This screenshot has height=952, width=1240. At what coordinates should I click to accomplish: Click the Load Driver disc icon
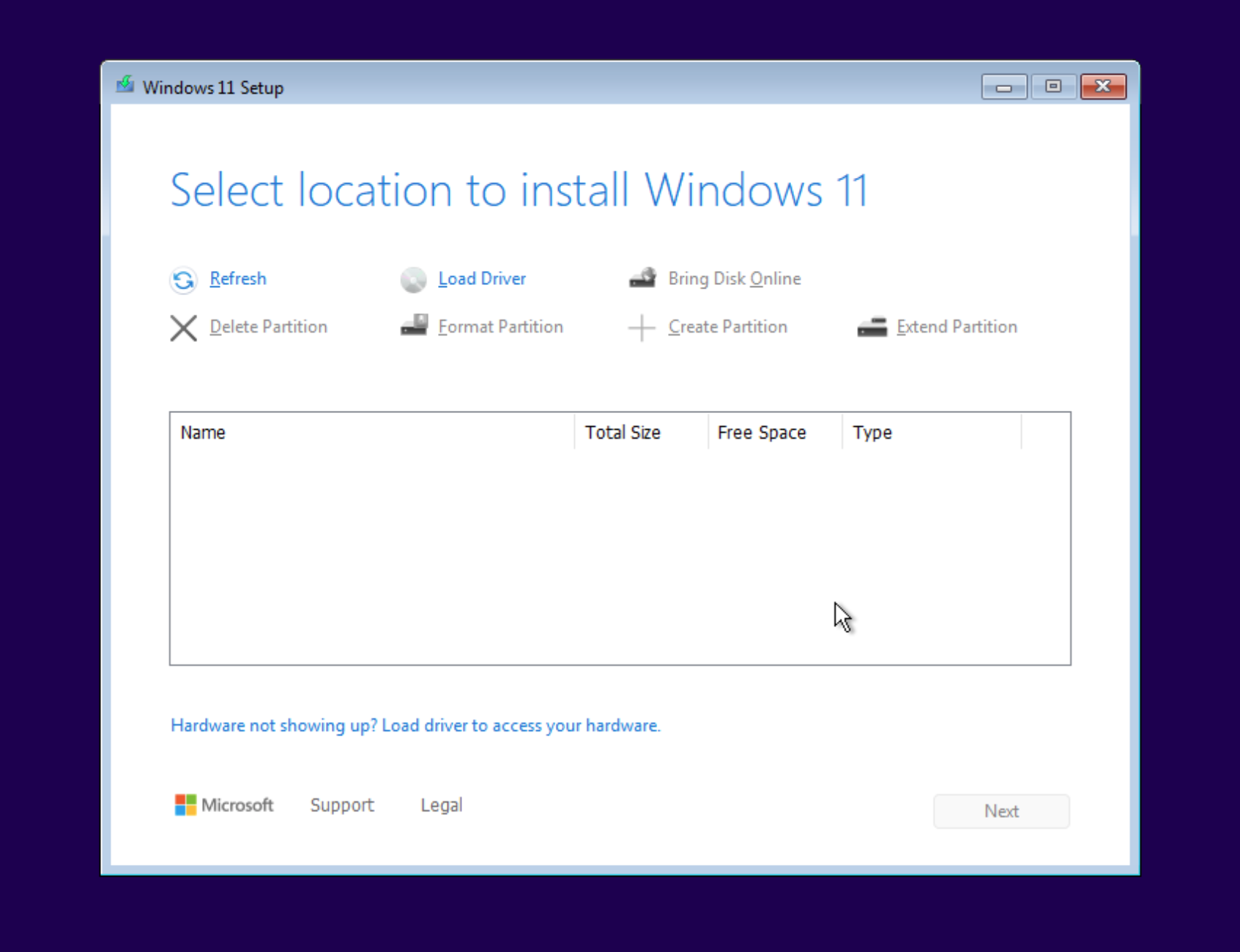(x=413, y=280)
